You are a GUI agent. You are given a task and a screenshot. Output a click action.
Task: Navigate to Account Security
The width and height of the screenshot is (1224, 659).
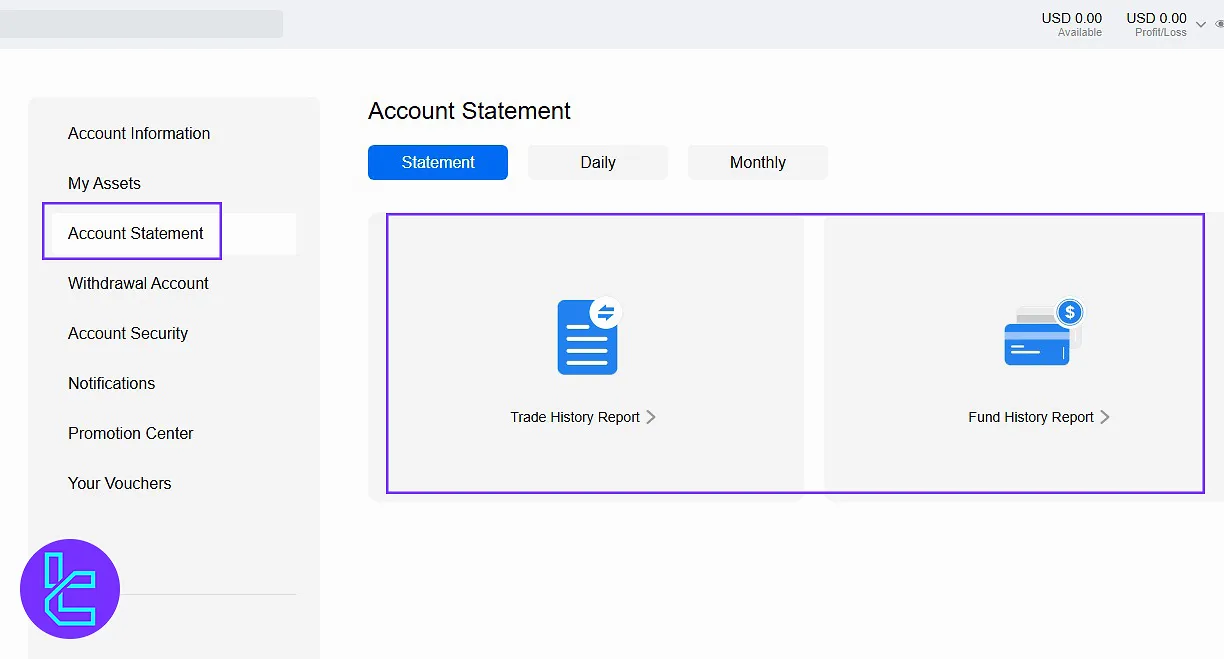128,333
